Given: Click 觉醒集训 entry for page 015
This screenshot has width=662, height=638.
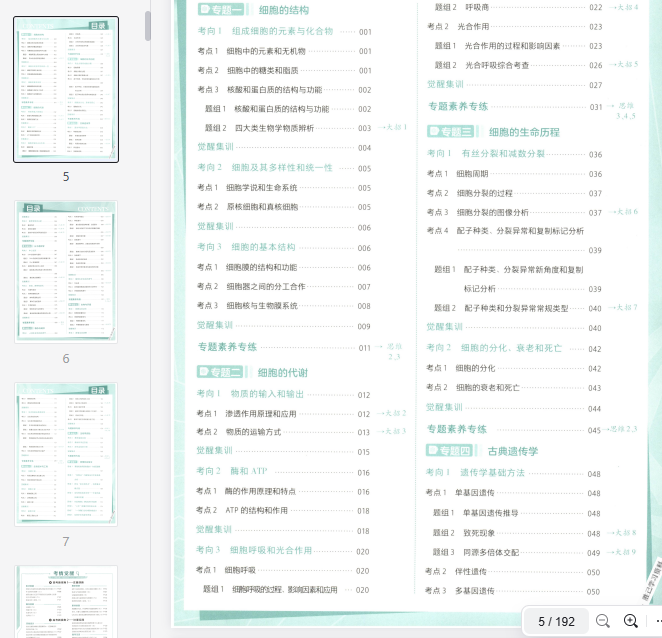Looking at the screenshot, I should (283, 451).
